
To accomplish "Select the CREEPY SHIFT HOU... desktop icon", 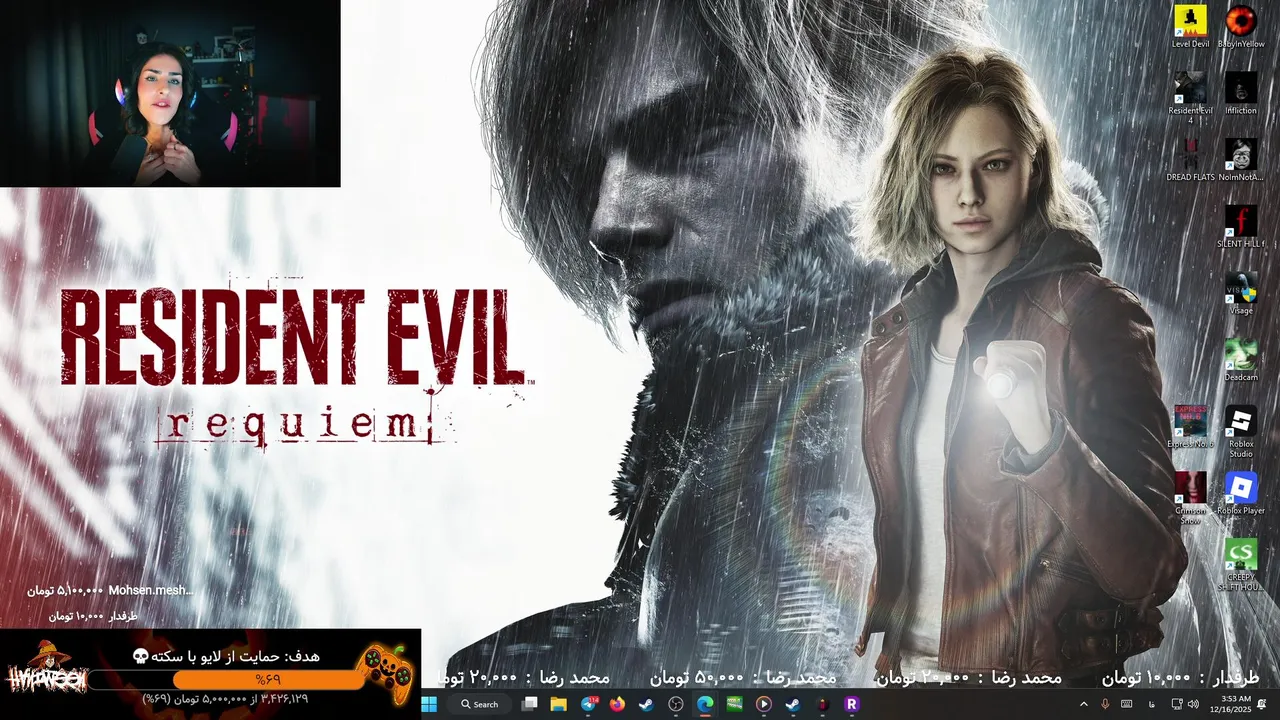I will [1241, 566].
